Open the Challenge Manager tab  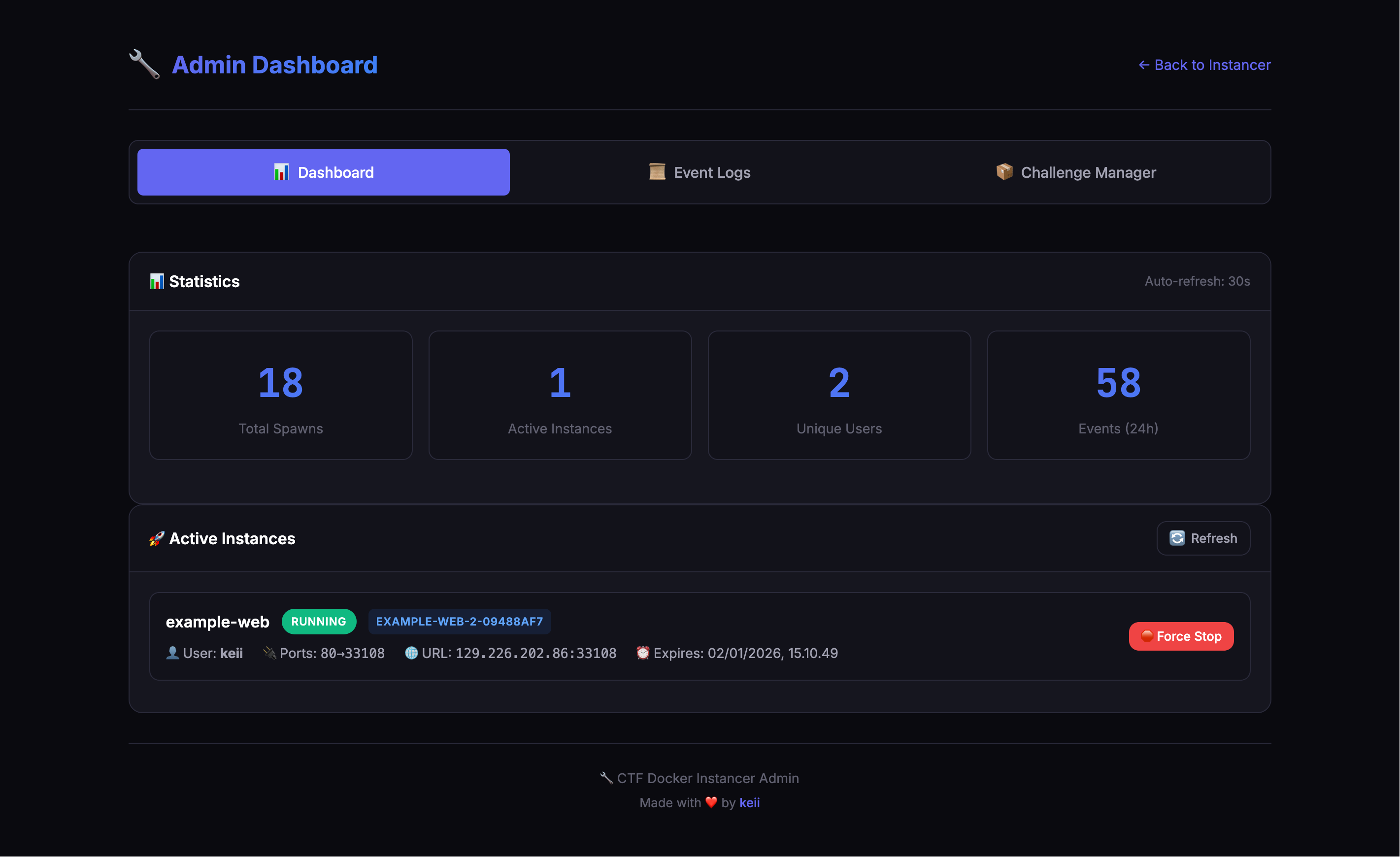tap(1075, 172)
